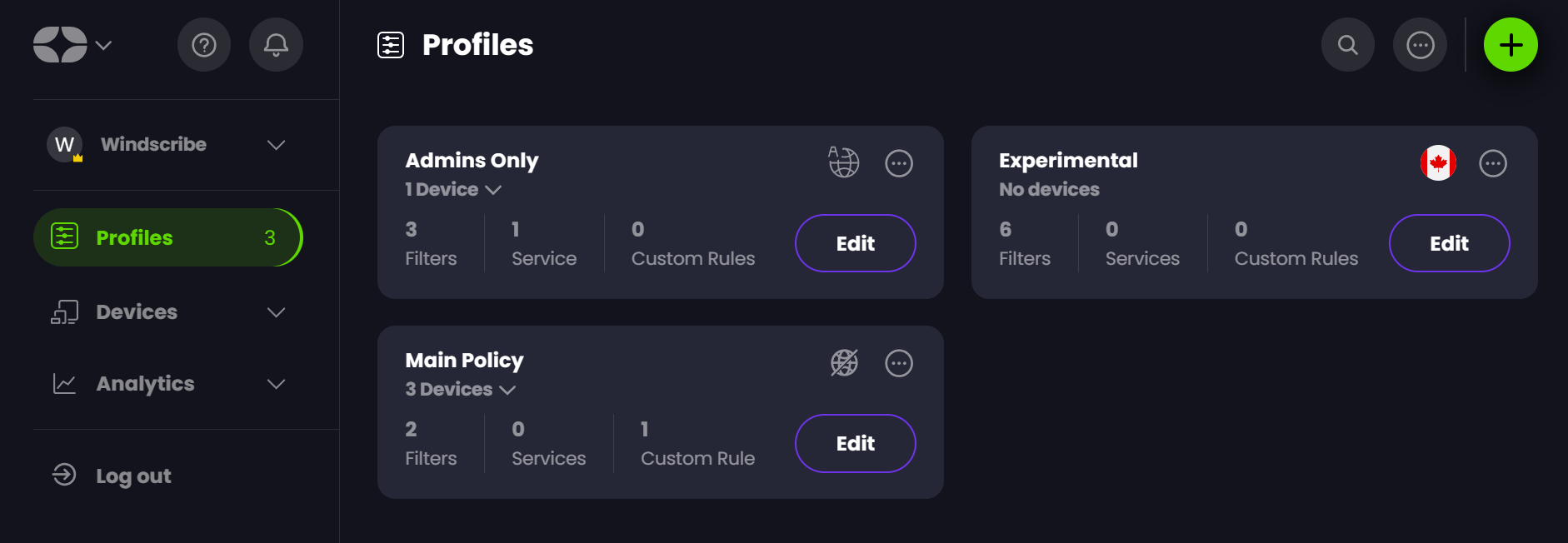Click the help question mark icon
Image resolution: width=1568 pixels, height=543 pixels.
[x=204, y=45]
